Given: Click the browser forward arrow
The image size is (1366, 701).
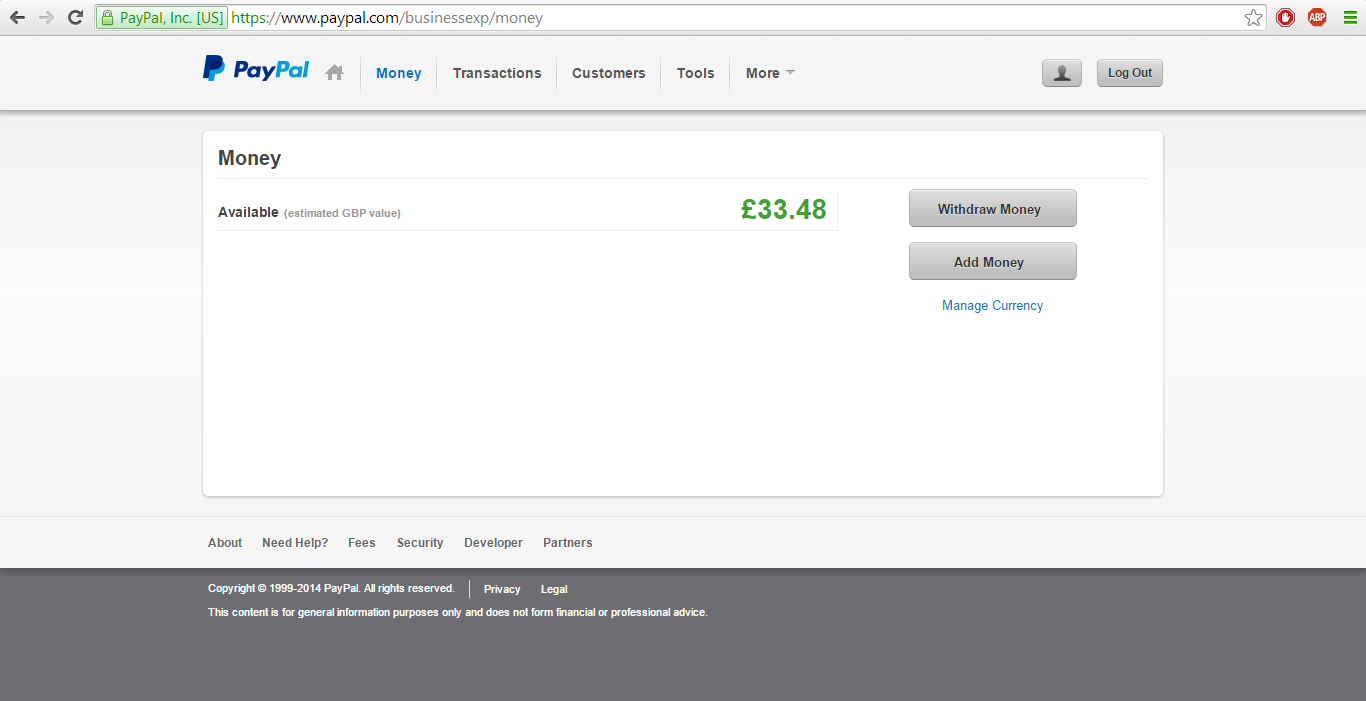Looking at the screenshot, I should click(46, 18).
